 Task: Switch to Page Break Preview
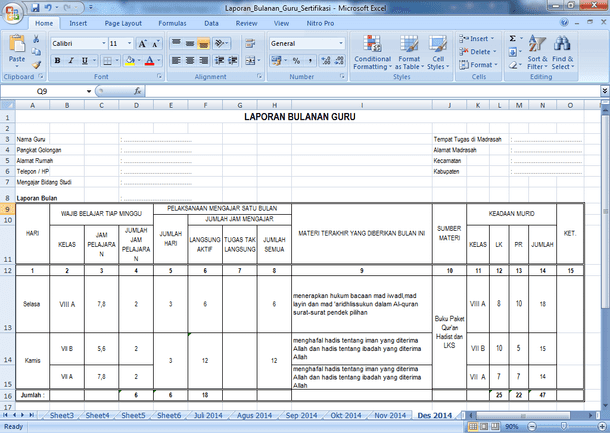coord(494,426)
